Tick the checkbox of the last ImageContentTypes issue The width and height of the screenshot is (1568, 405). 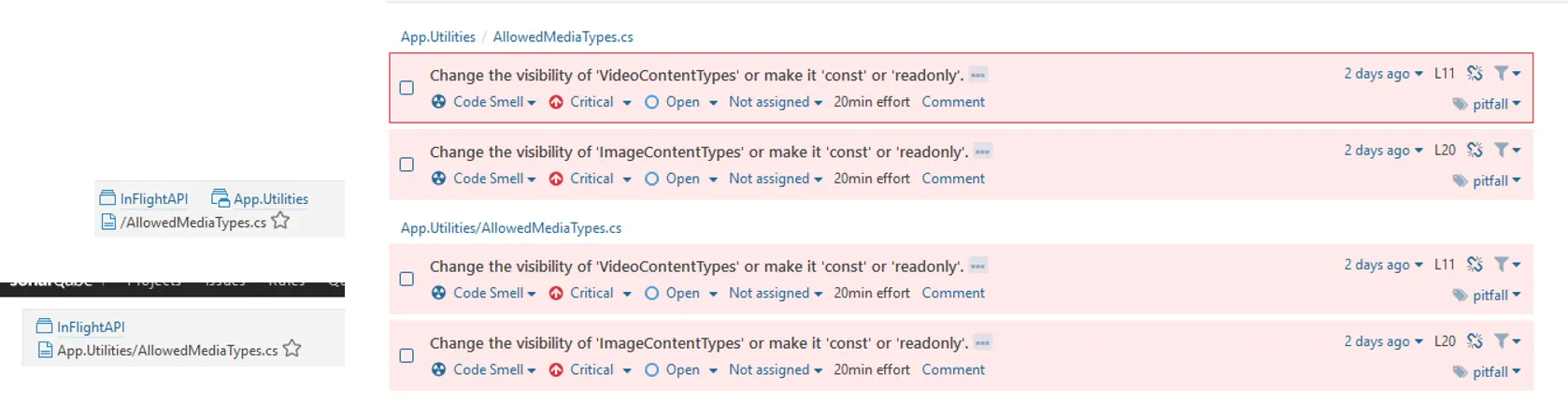[x=406, y=355]
